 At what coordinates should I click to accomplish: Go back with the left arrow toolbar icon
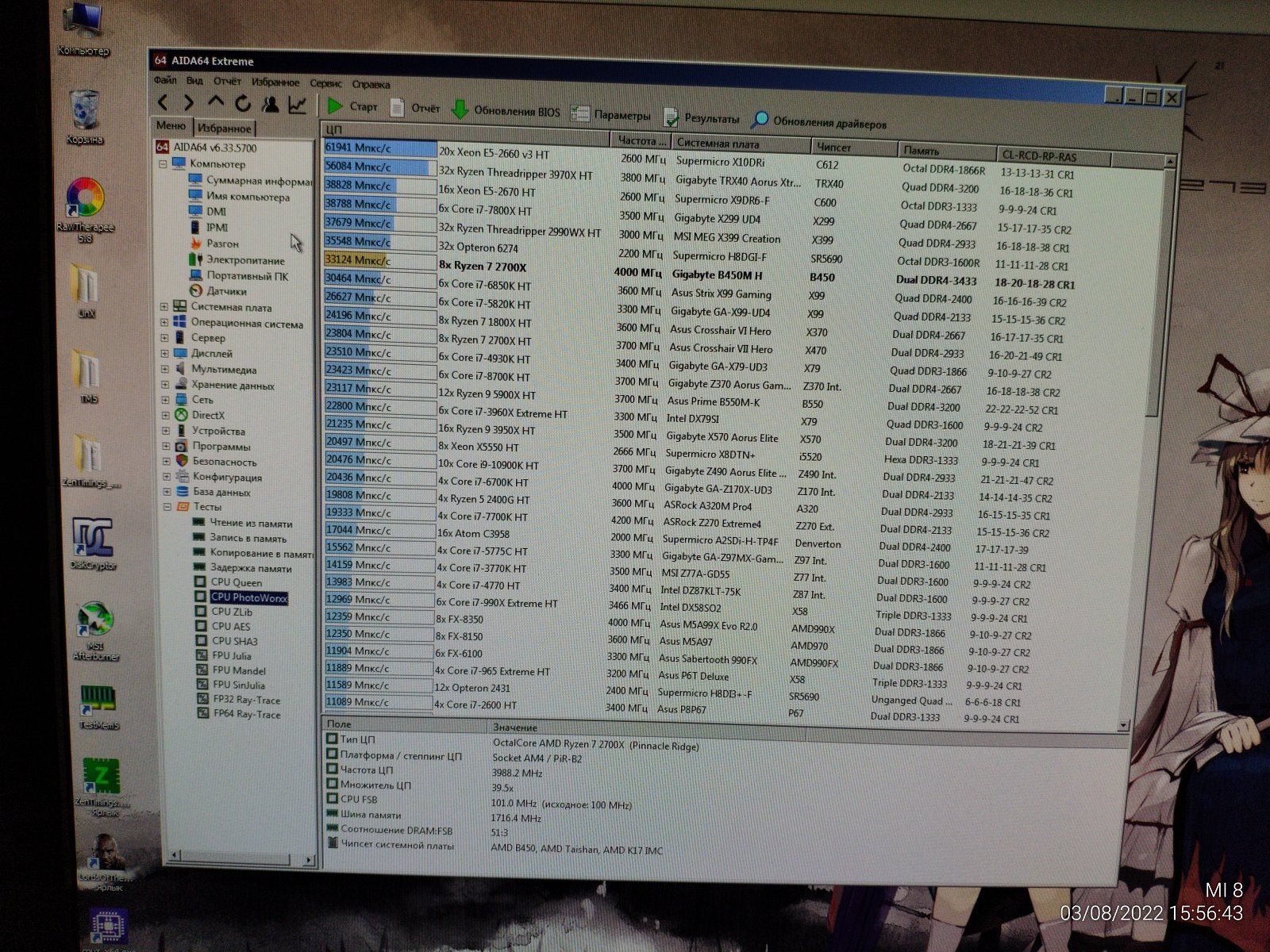point(163,102)
